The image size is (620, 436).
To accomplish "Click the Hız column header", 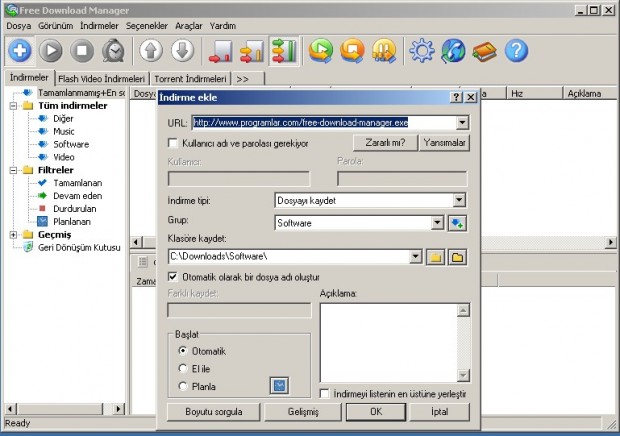I will (534, 94).
